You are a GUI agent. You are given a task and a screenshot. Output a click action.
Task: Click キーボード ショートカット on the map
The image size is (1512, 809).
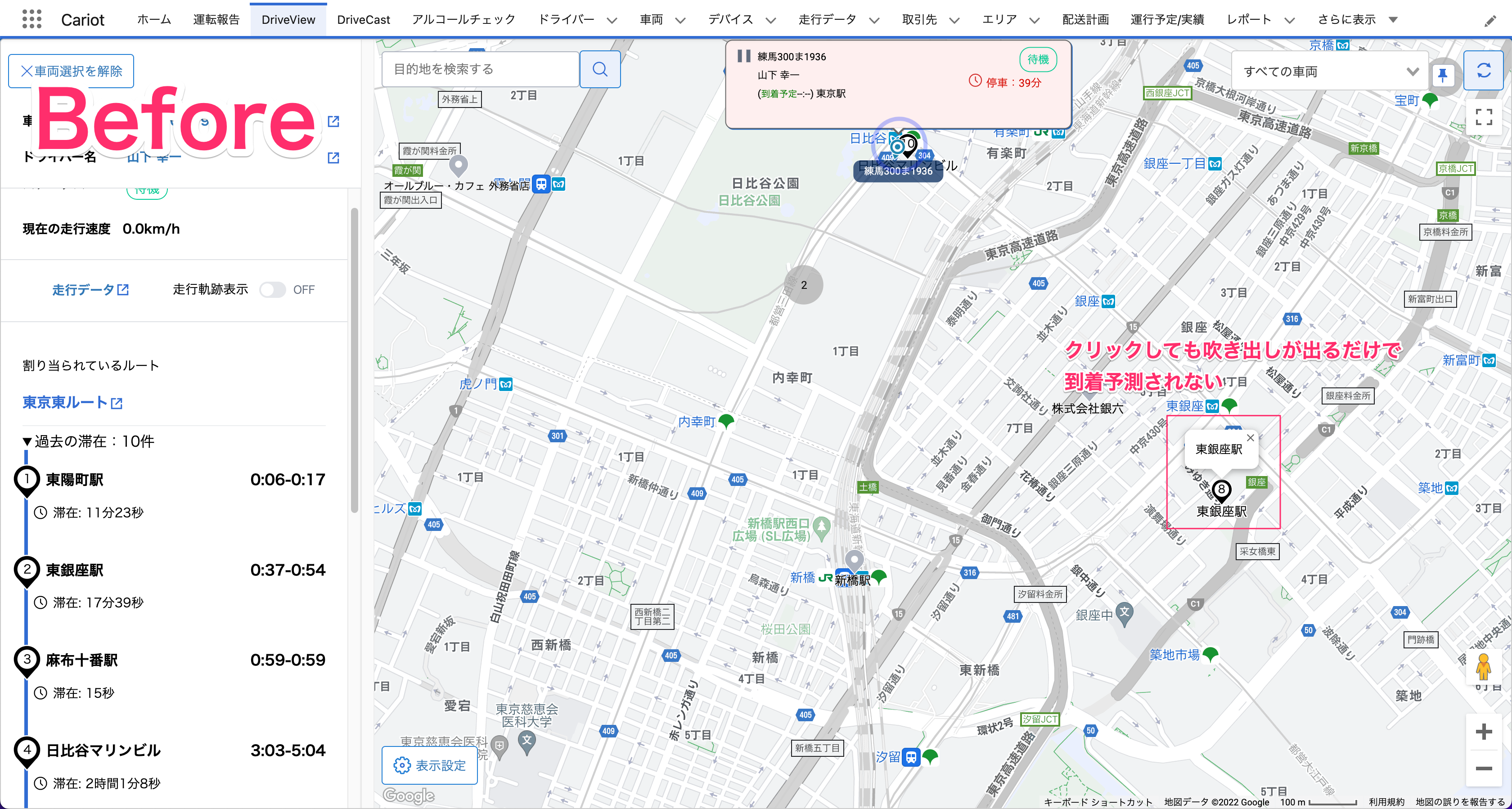pos(1098,802)
